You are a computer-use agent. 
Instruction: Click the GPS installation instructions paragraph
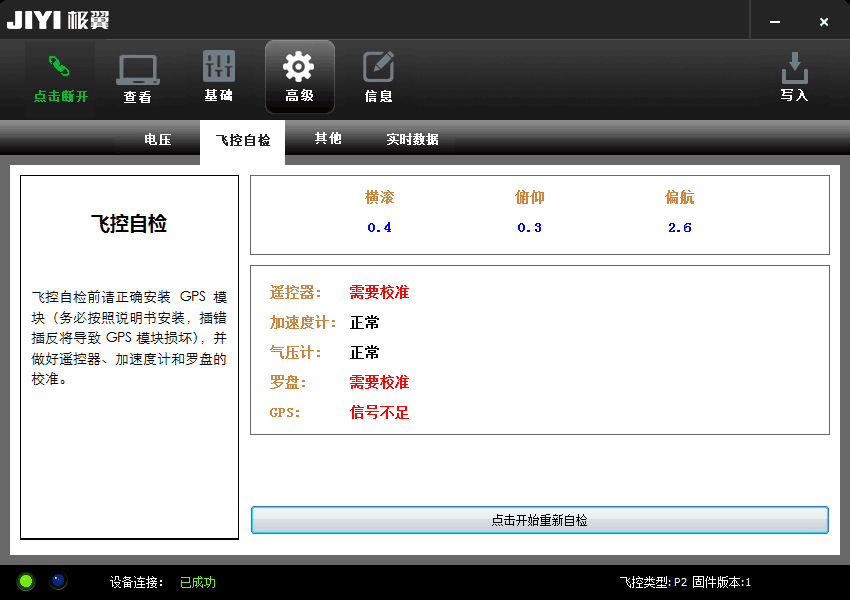click(129, 338)
